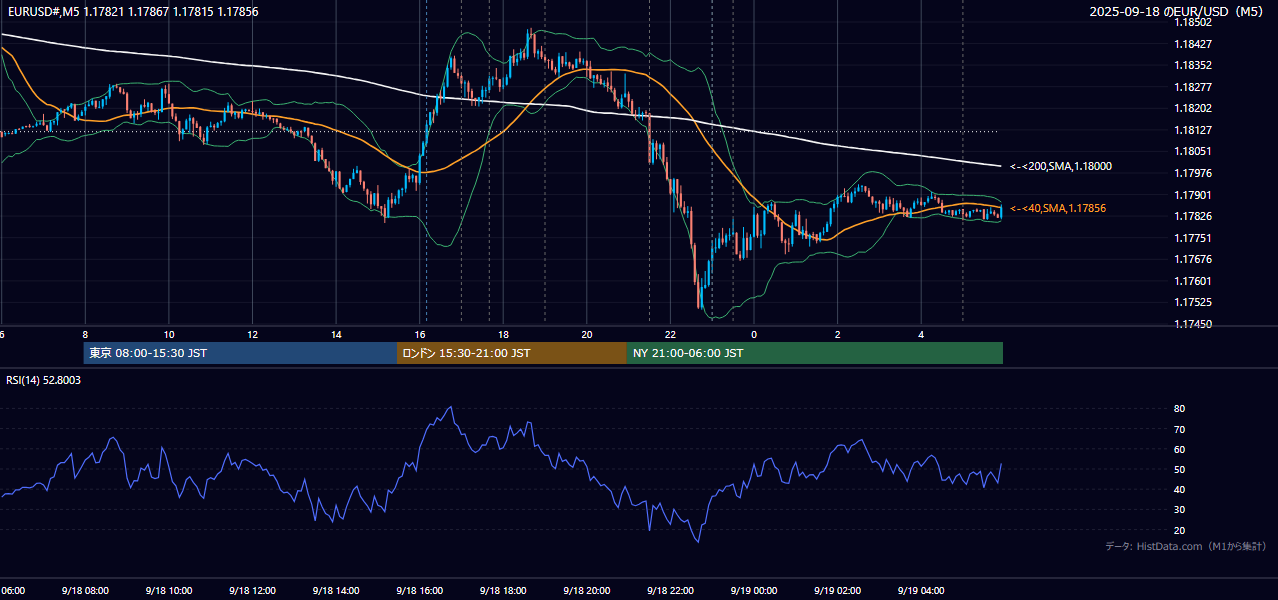Click price axis value 1.18427
The height and width of the screenshot is (600, 1278).
point(1194,44)
